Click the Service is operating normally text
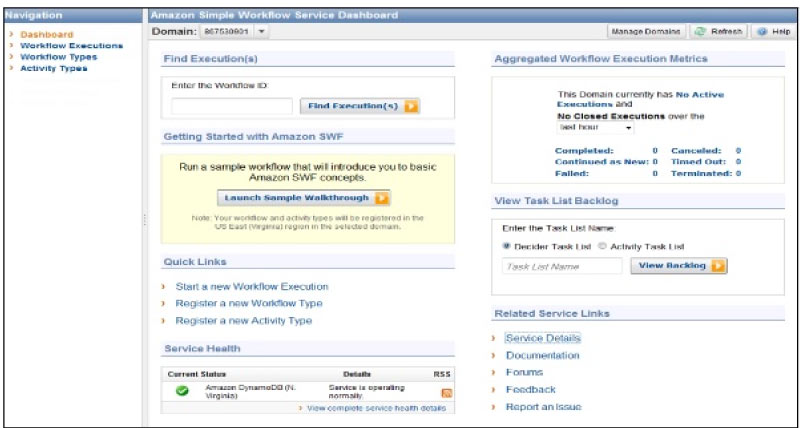The image size is (800, 428). click(x=366, y=392)
